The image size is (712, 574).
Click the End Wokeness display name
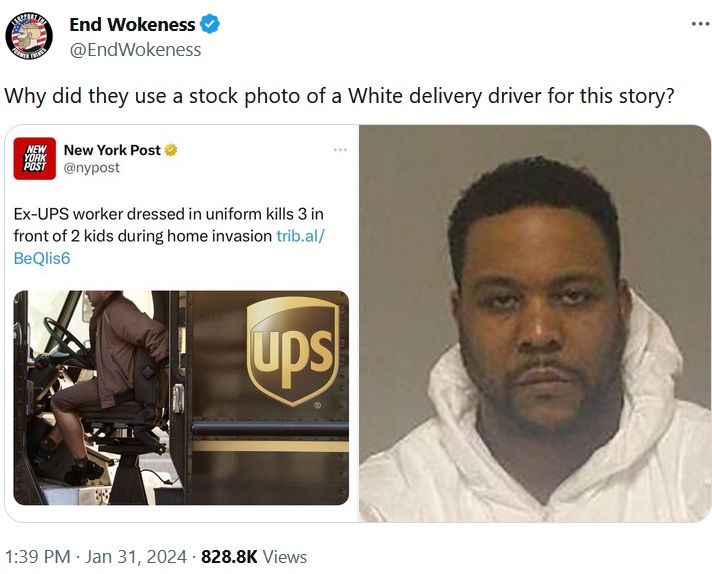pos(132,25)
